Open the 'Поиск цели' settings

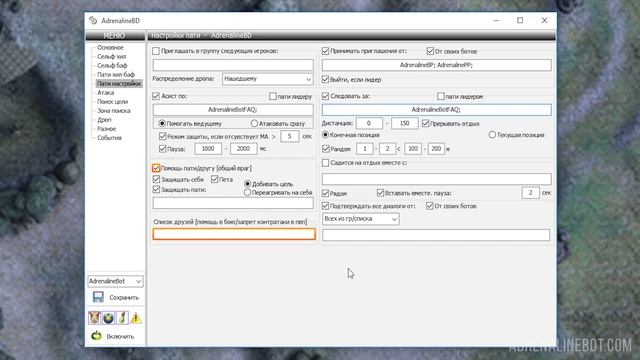pos(112,102)
